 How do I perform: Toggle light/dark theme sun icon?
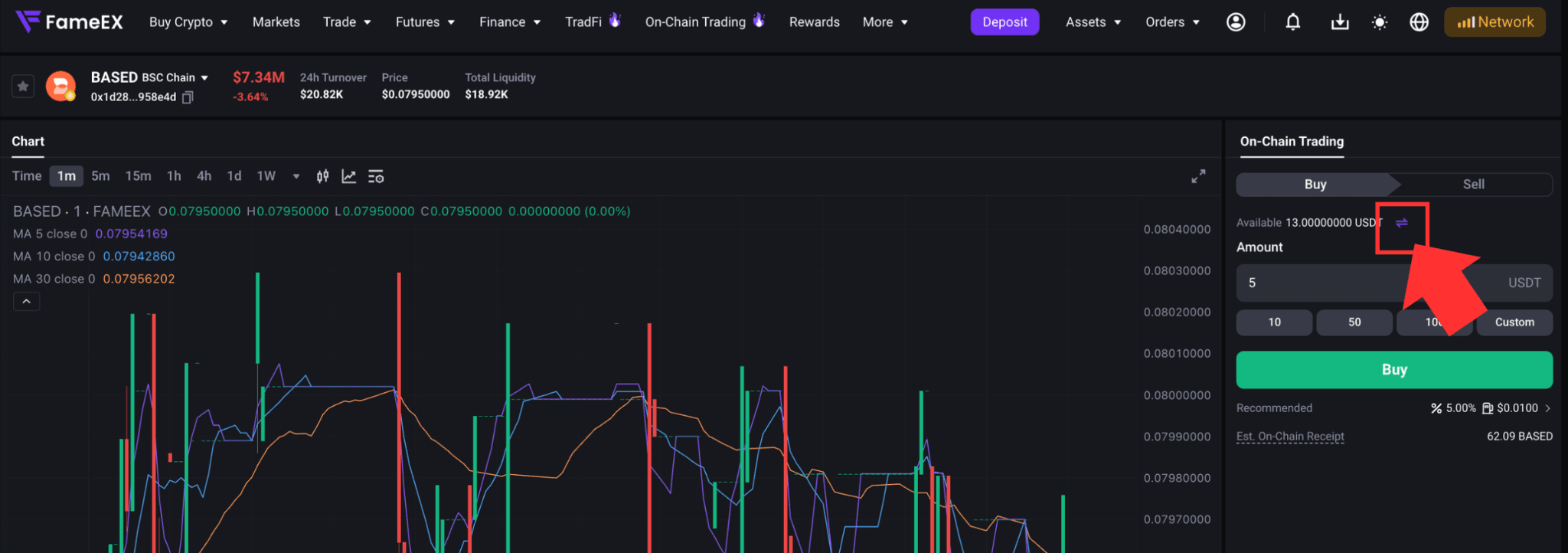pos(1380,22)
